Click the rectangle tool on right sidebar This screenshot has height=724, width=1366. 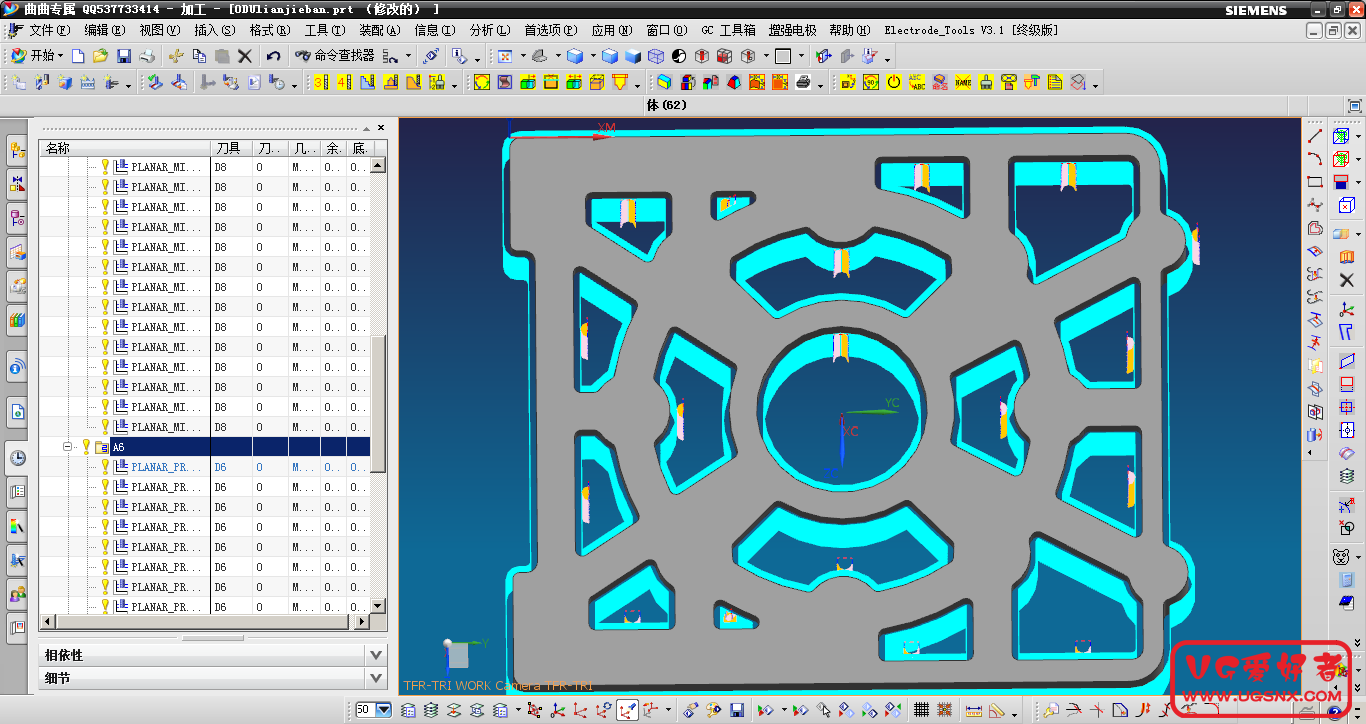1315,182
